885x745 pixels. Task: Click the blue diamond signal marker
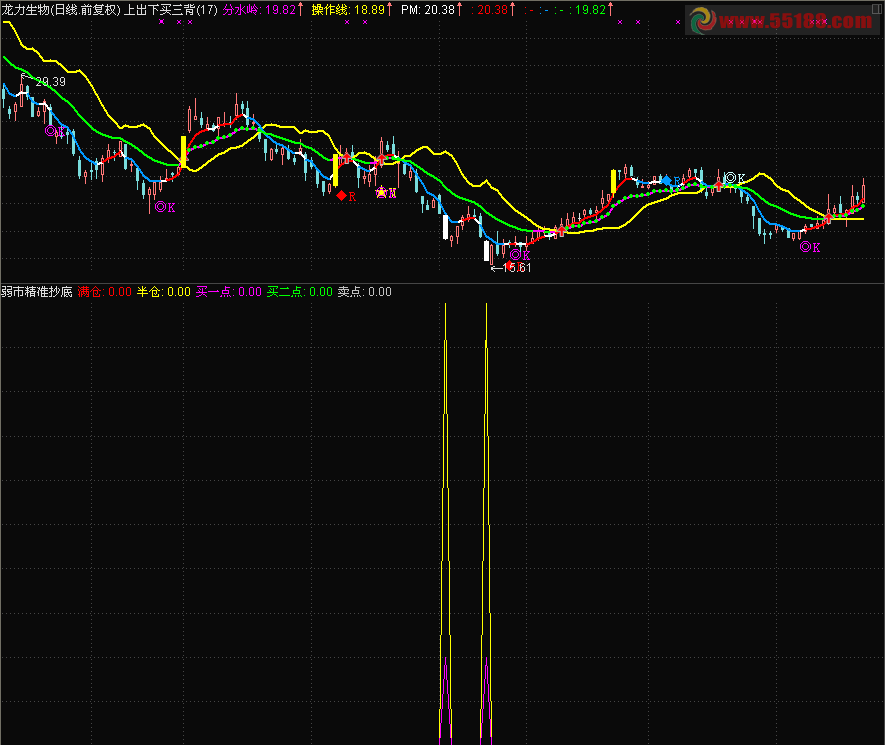667,181
